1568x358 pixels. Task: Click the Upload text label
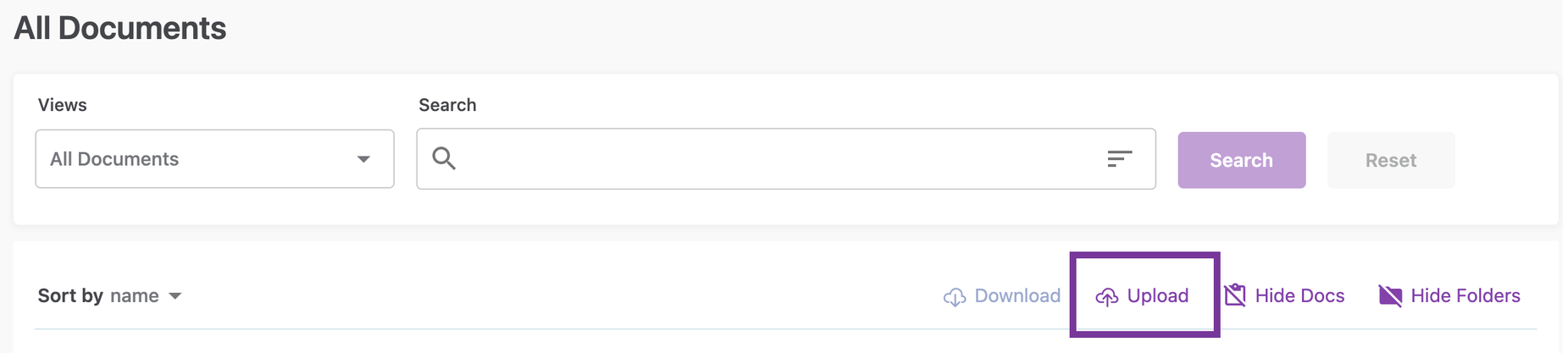click(1157, 295)
